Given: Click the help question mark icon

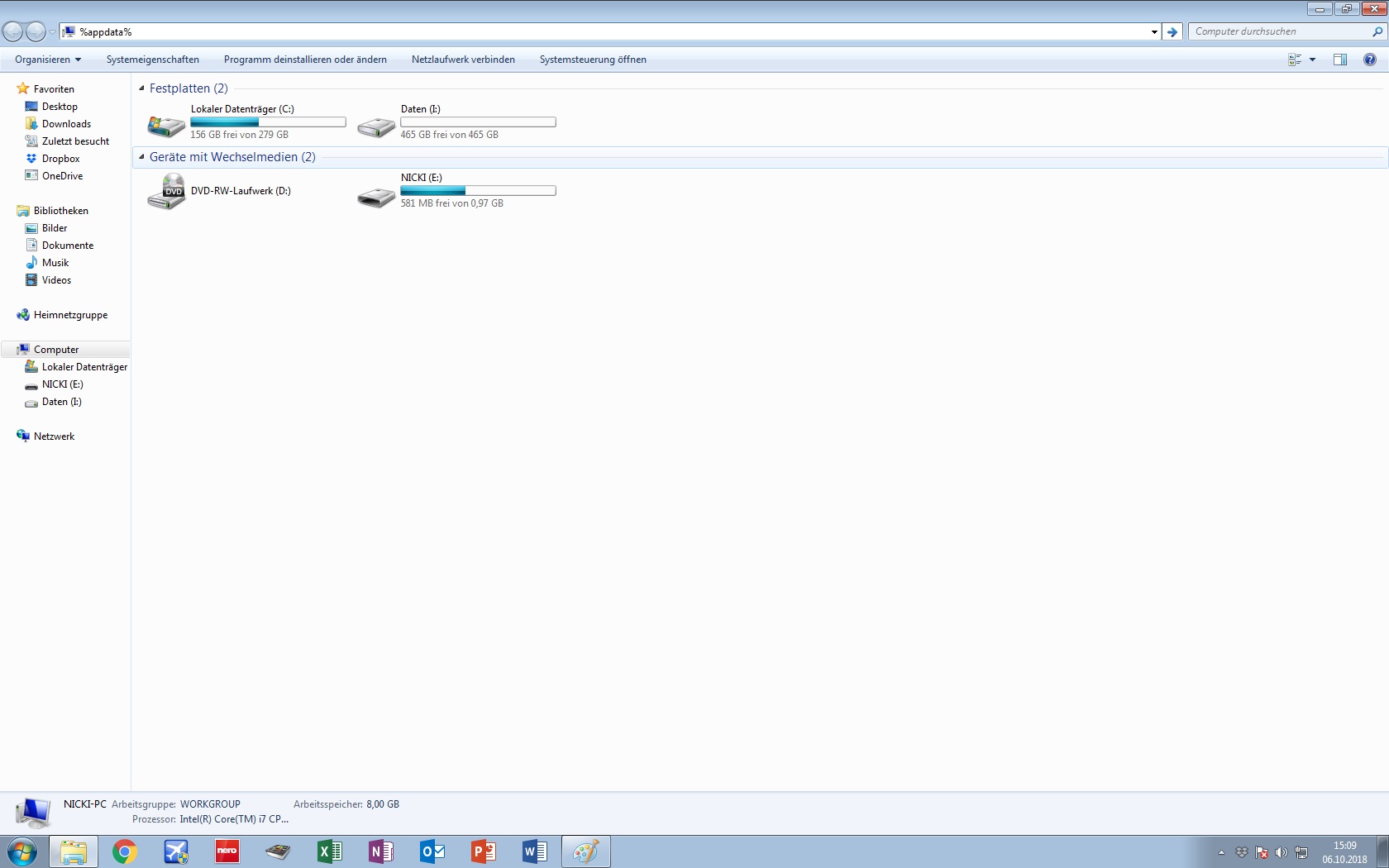Looking at the screenshot, I should click(1369, 60).
